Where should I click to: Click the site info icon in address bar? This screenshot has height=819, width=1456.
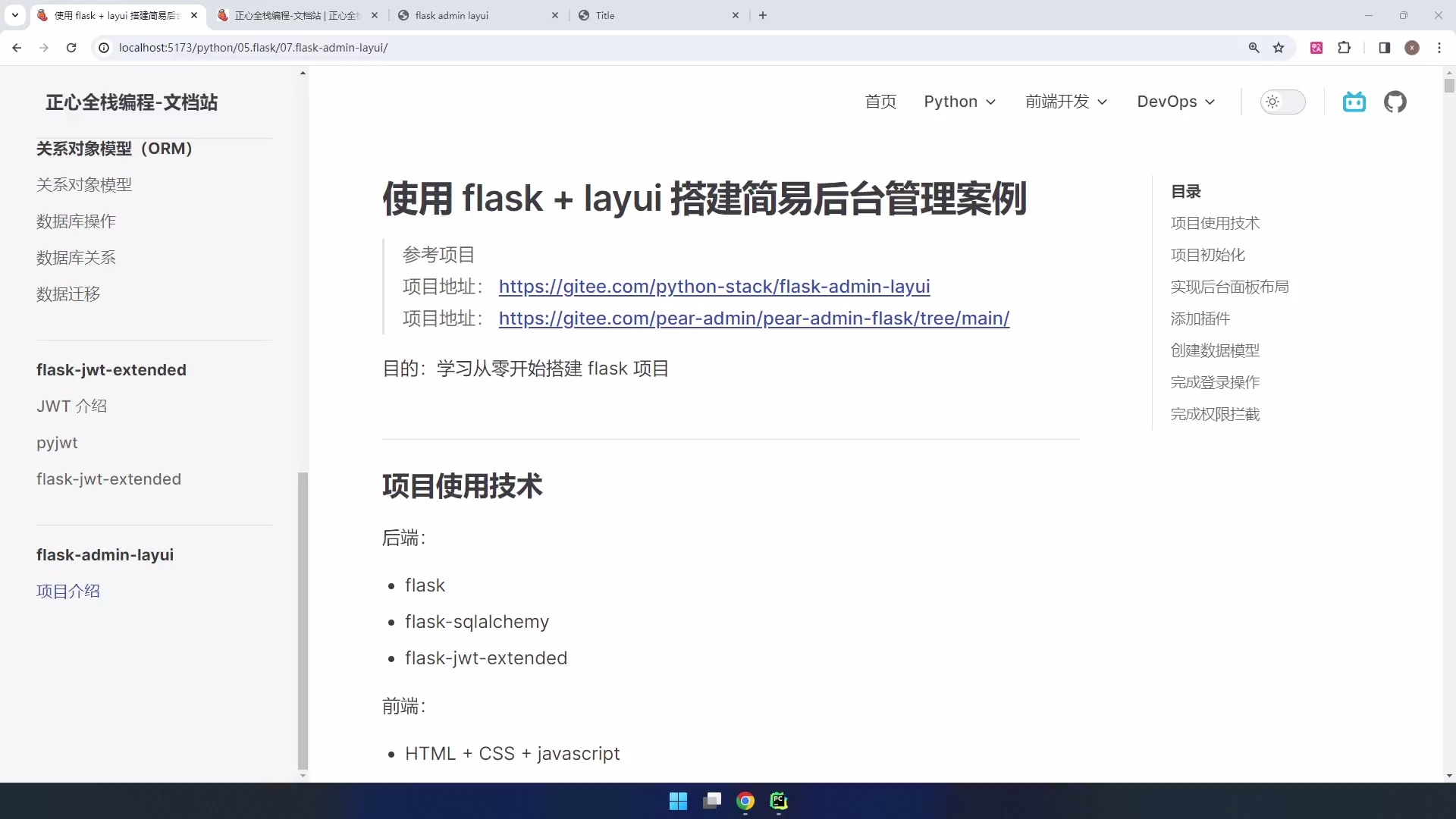coord(103,47)
